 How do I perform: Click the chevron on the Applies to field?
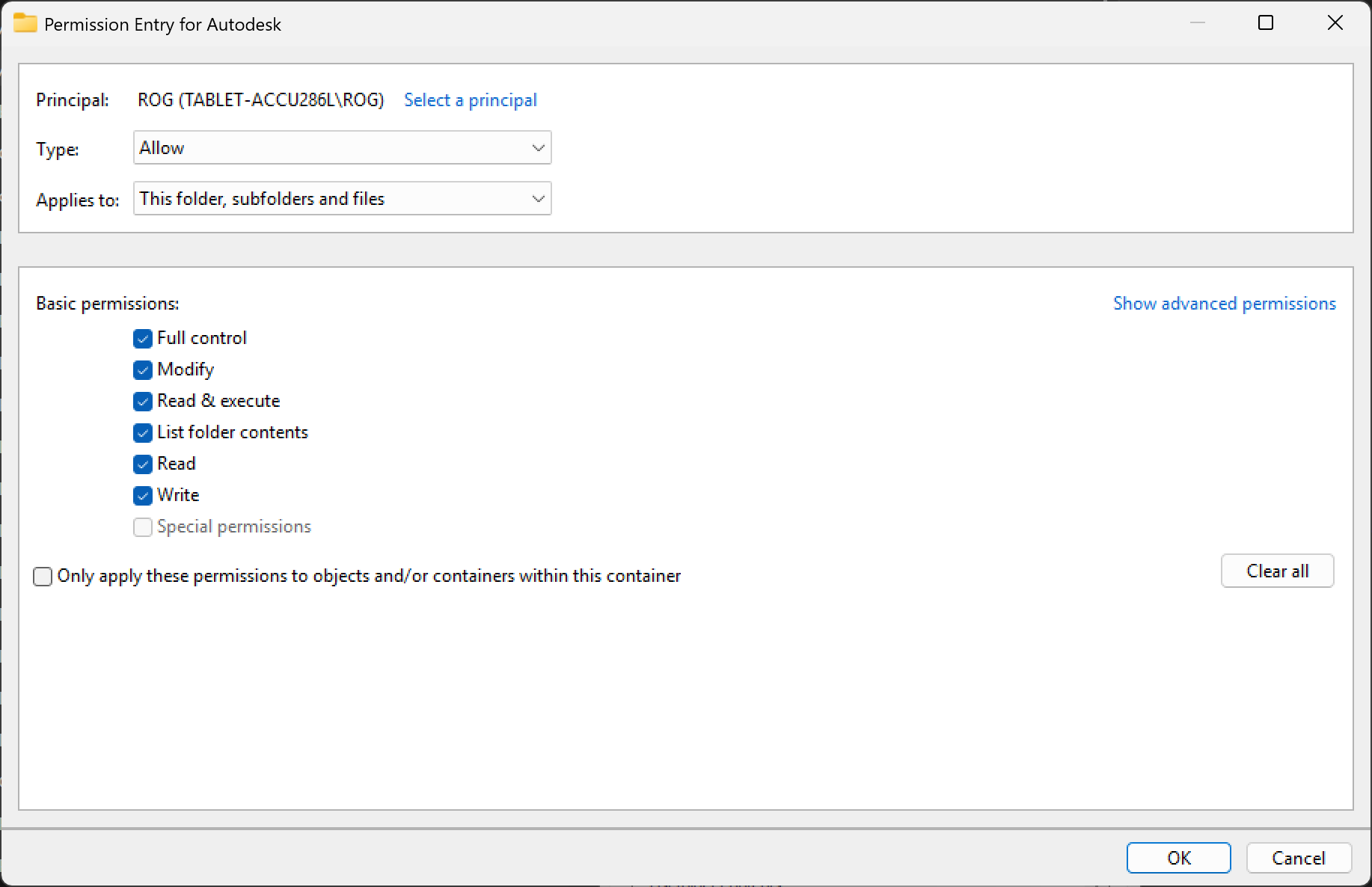pyautogui.click(x=538, y=198)
